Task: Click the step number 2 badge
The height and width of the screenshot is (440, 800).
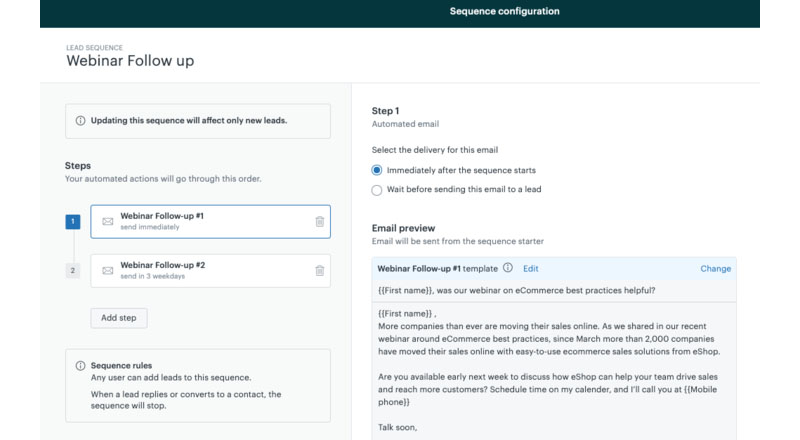Action: [x=73, y=270]
